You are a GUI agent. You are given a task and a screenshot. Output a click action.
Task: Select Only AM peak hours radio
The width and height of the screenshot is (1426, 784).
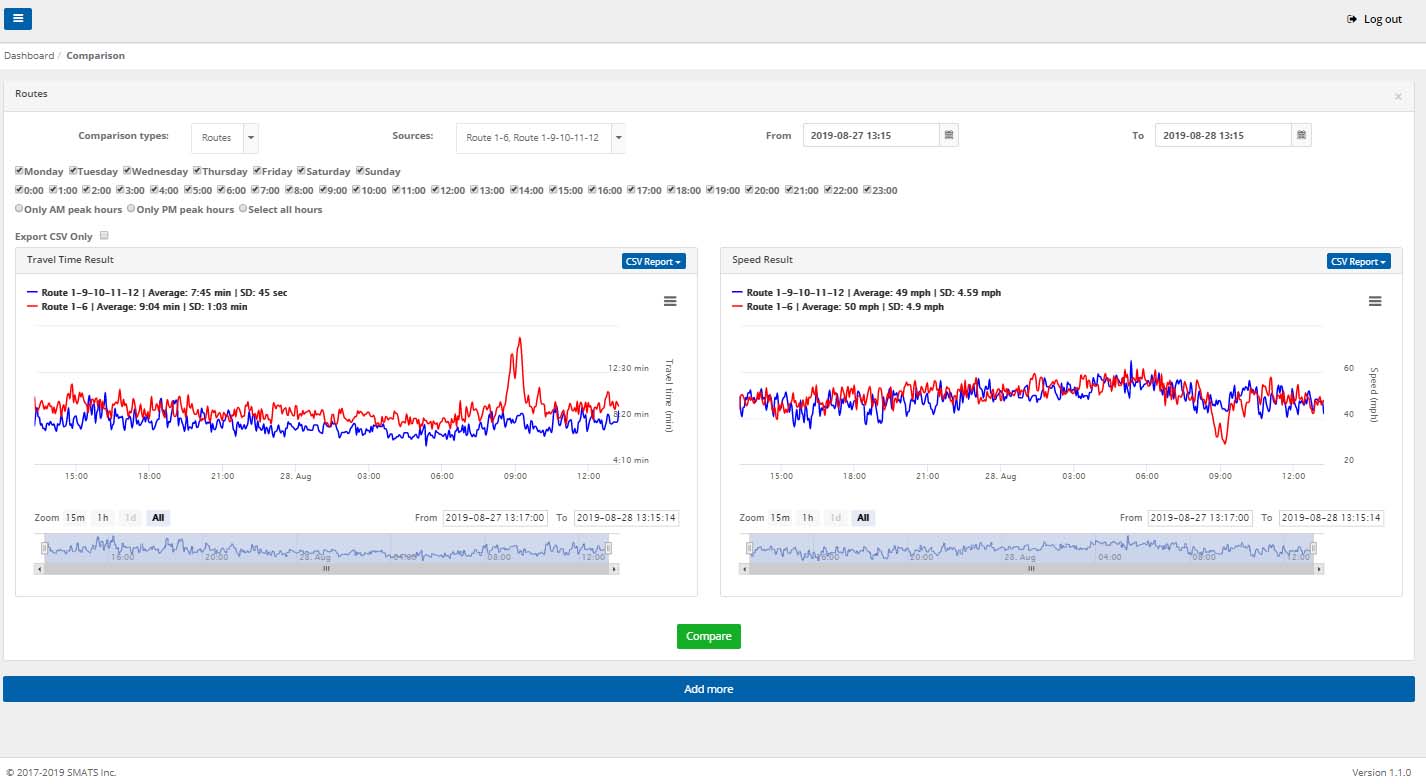(x=19, y=209)
